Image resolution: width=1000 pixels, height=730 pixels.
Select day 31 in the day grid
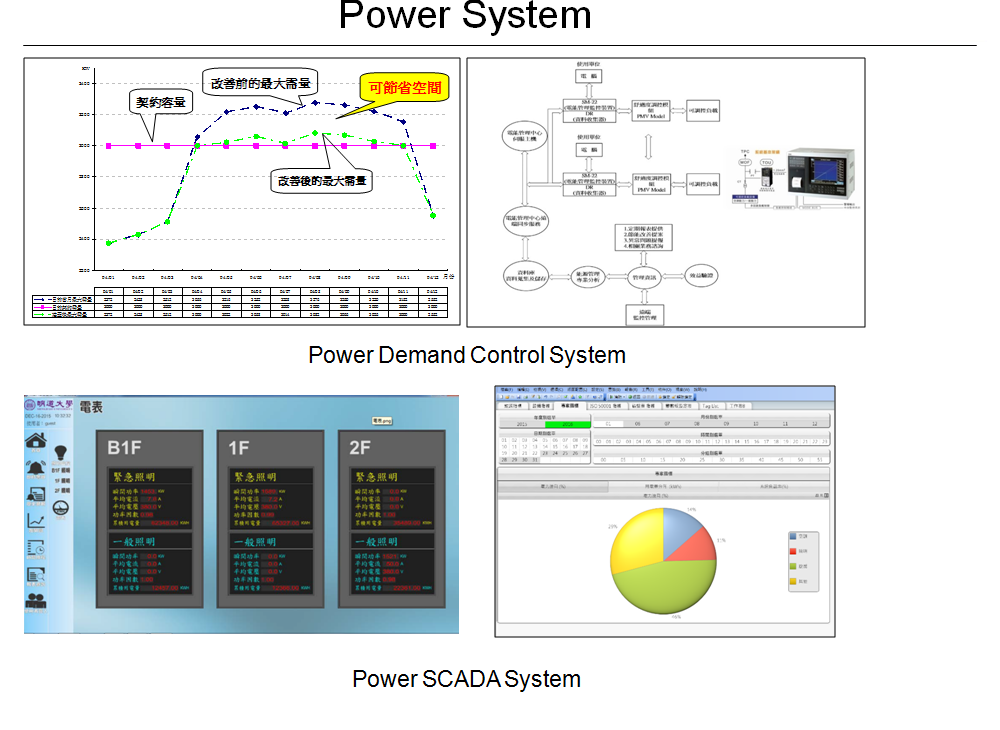pos(535,460)
